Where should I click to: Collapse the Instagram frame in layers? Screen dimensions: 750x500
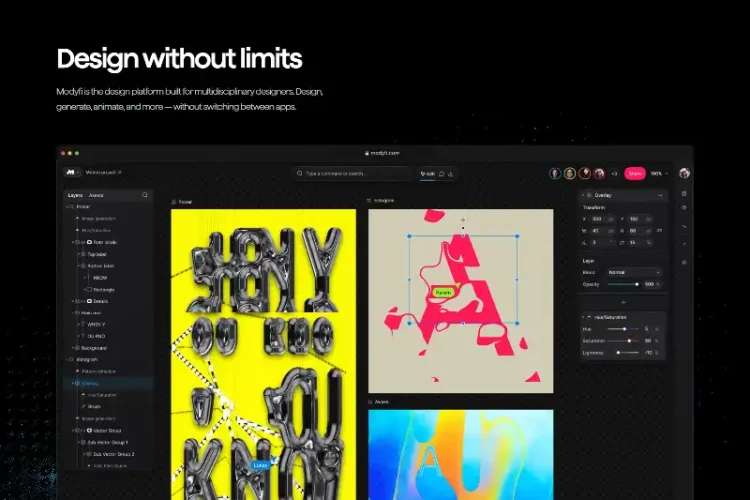[x=67, y=359]
